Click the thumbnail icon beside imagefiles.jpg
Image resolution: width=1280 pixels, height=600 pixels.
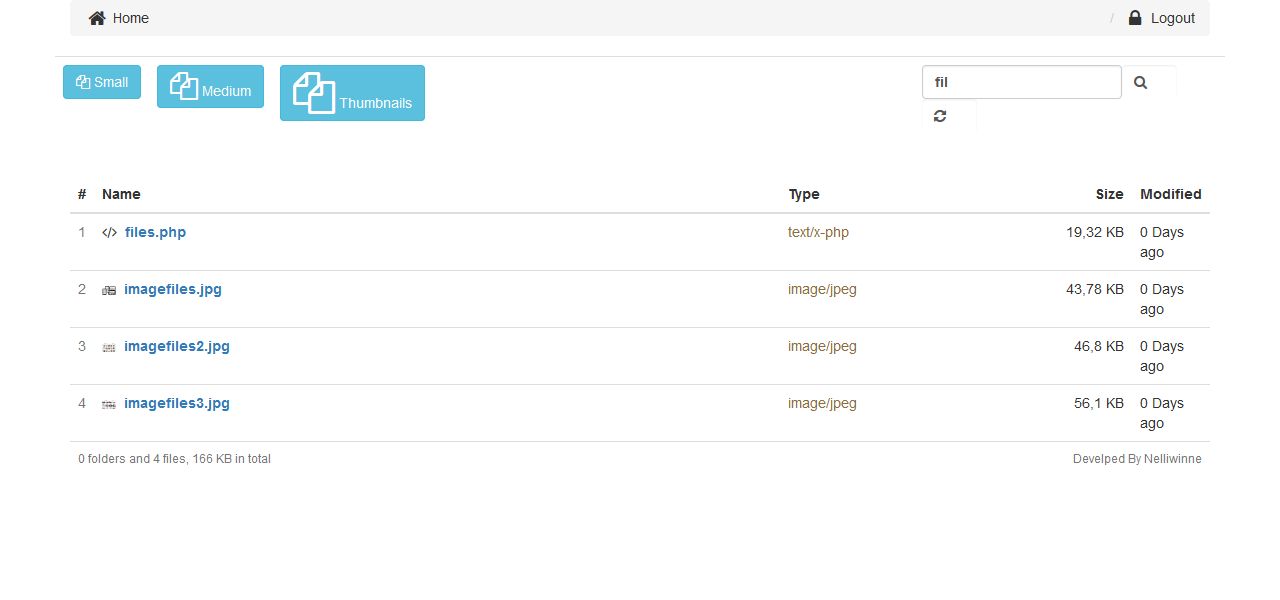(x=109, y=290)
